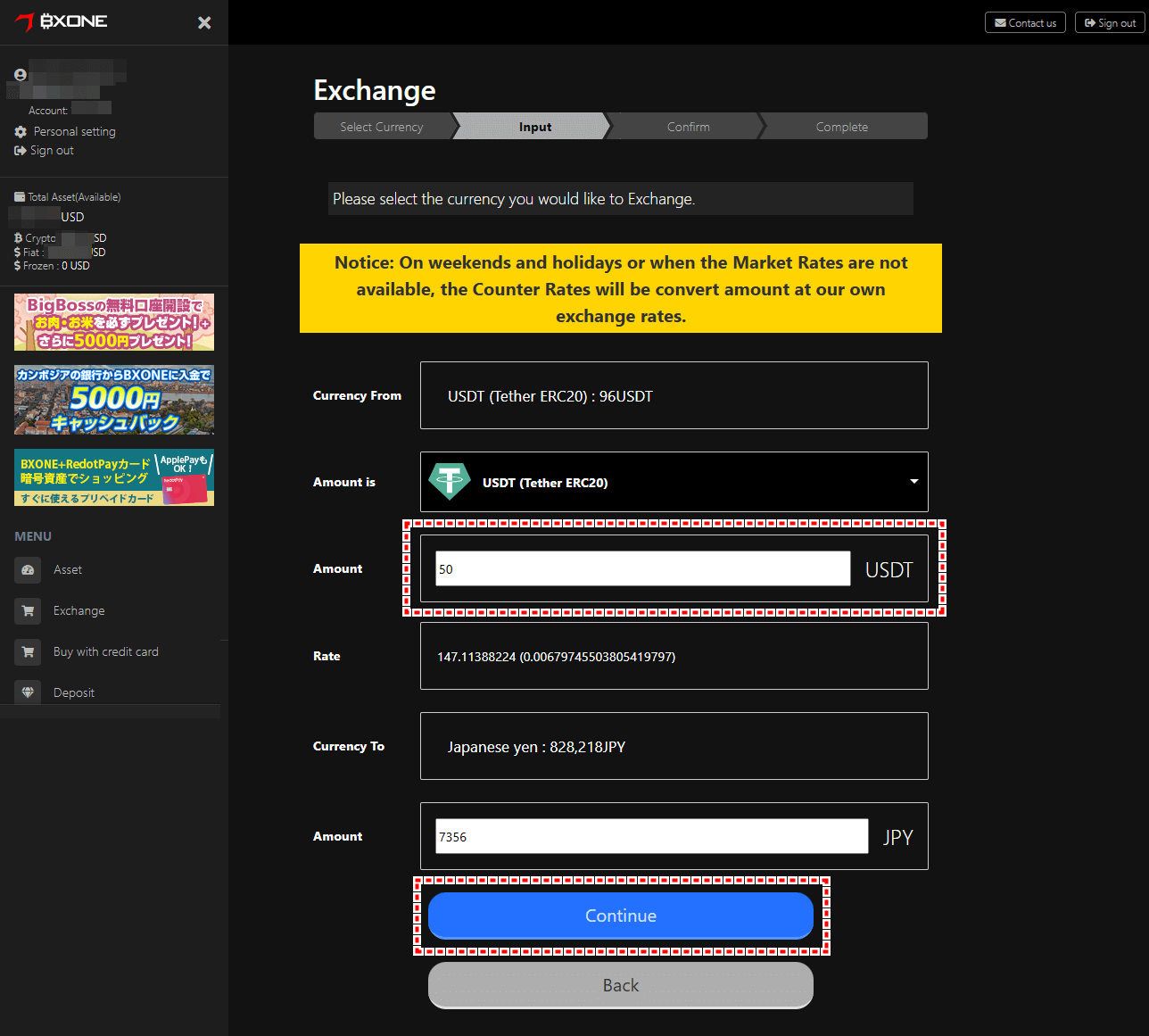Open Buy with credit card menu item
Image resolution: width=1149 pixels, height=1036 pixels.
(x=106, y=651)
